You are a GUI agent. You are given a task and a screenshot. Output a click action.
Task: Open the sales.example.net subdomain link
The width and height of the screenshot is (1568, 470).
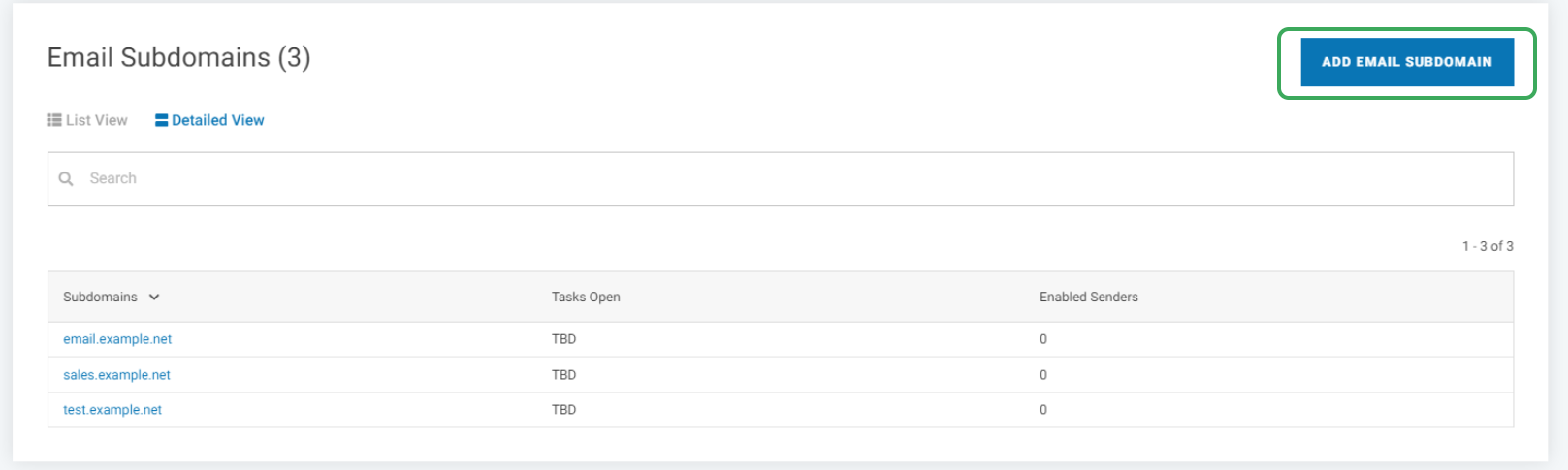116,375
